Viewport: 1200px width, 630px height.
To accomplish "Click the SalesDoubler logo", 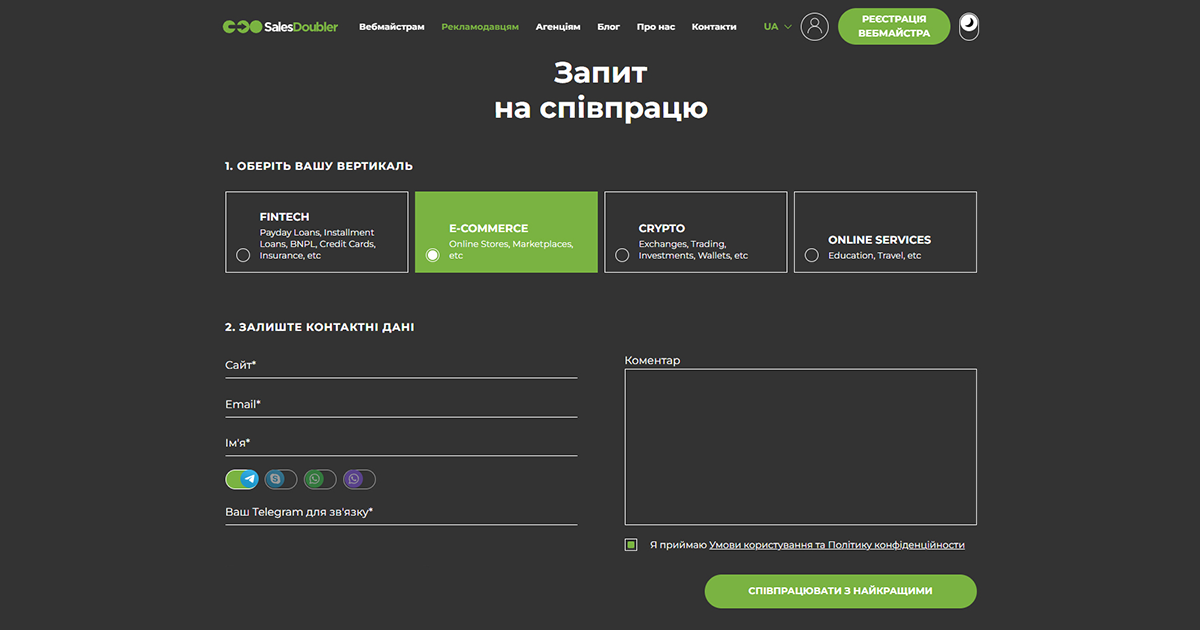I will pyautogui.click(x=280, y=27).
